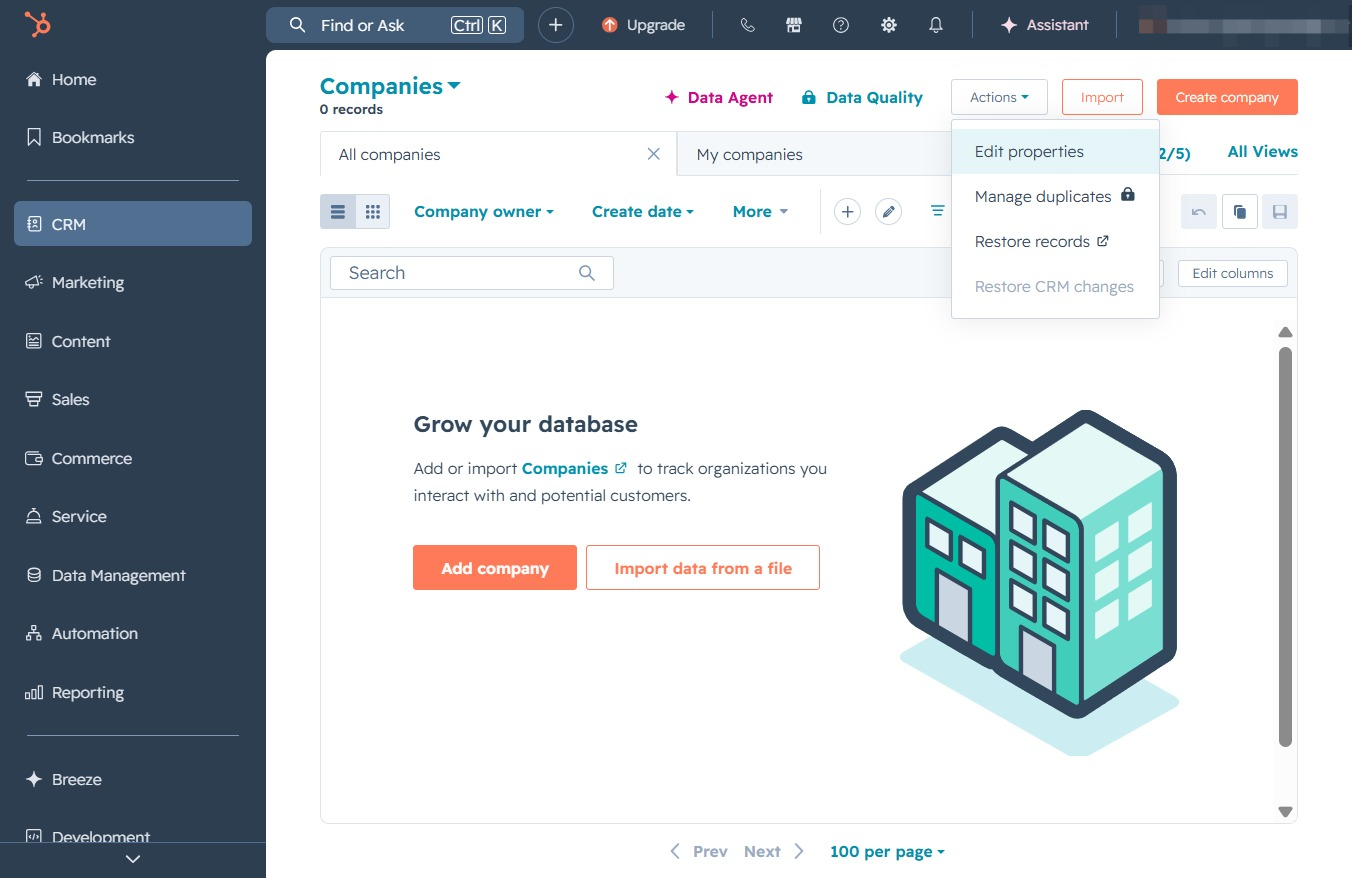Open Service in the sidebar
1352x878 pixels.
[132, 517]
